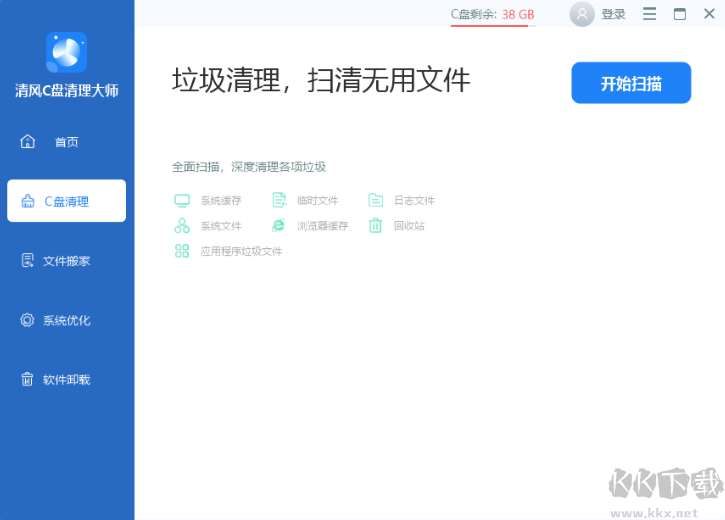Click the 系统缓存 label
725x520 pixels.
pyautogui.click(x=221, y=201)
